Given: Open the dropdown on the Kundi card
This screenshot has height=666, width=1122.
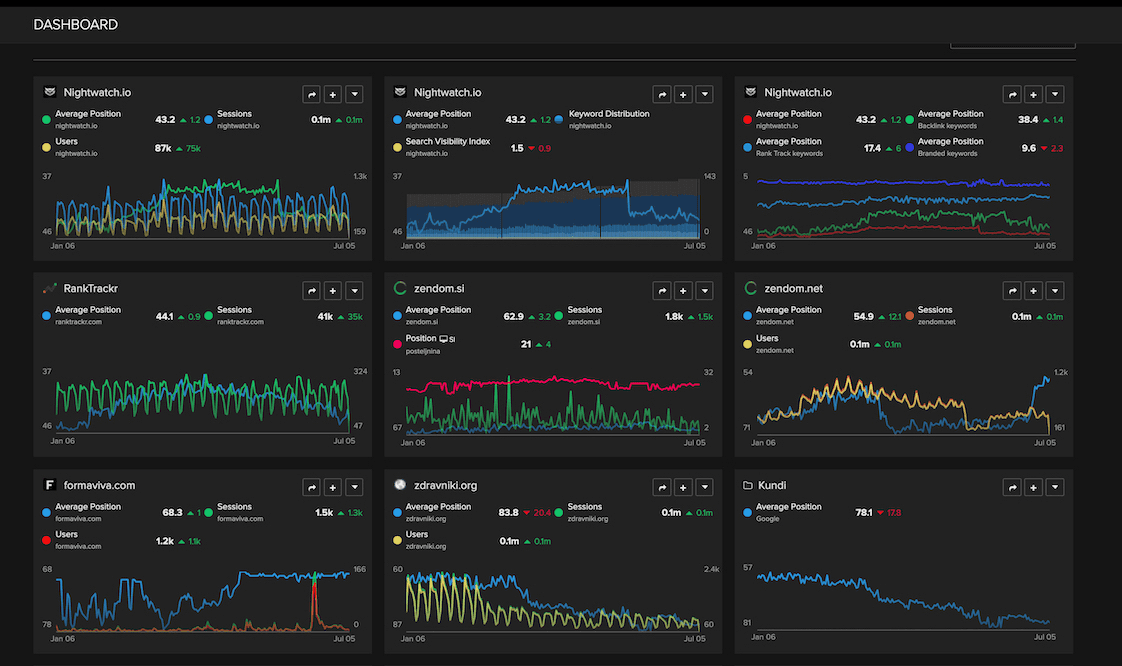Looking at the screenshot, I should pos(1054,487).
